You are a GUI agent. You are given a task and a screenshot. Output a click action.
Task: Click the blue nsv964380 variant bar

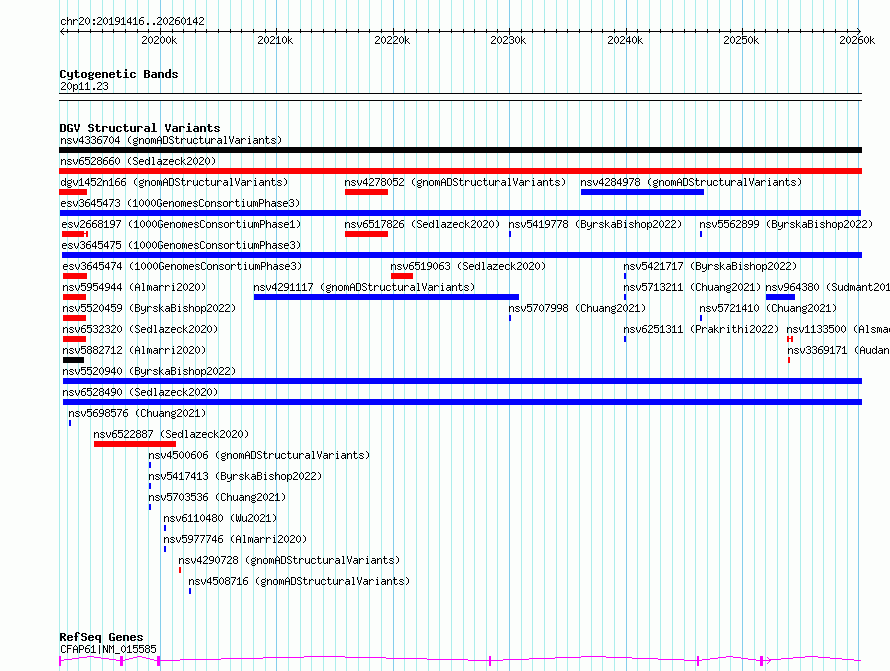(x=780, y=297)
